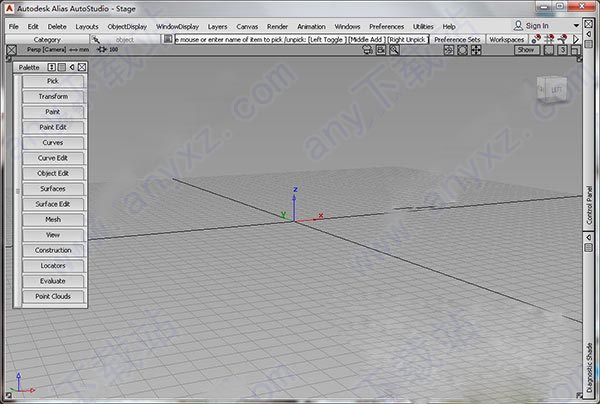600x404 pixels.
Task: Select the viewport zoom magnifier icon
Action: pyautogui.click(x=394, y=50)
